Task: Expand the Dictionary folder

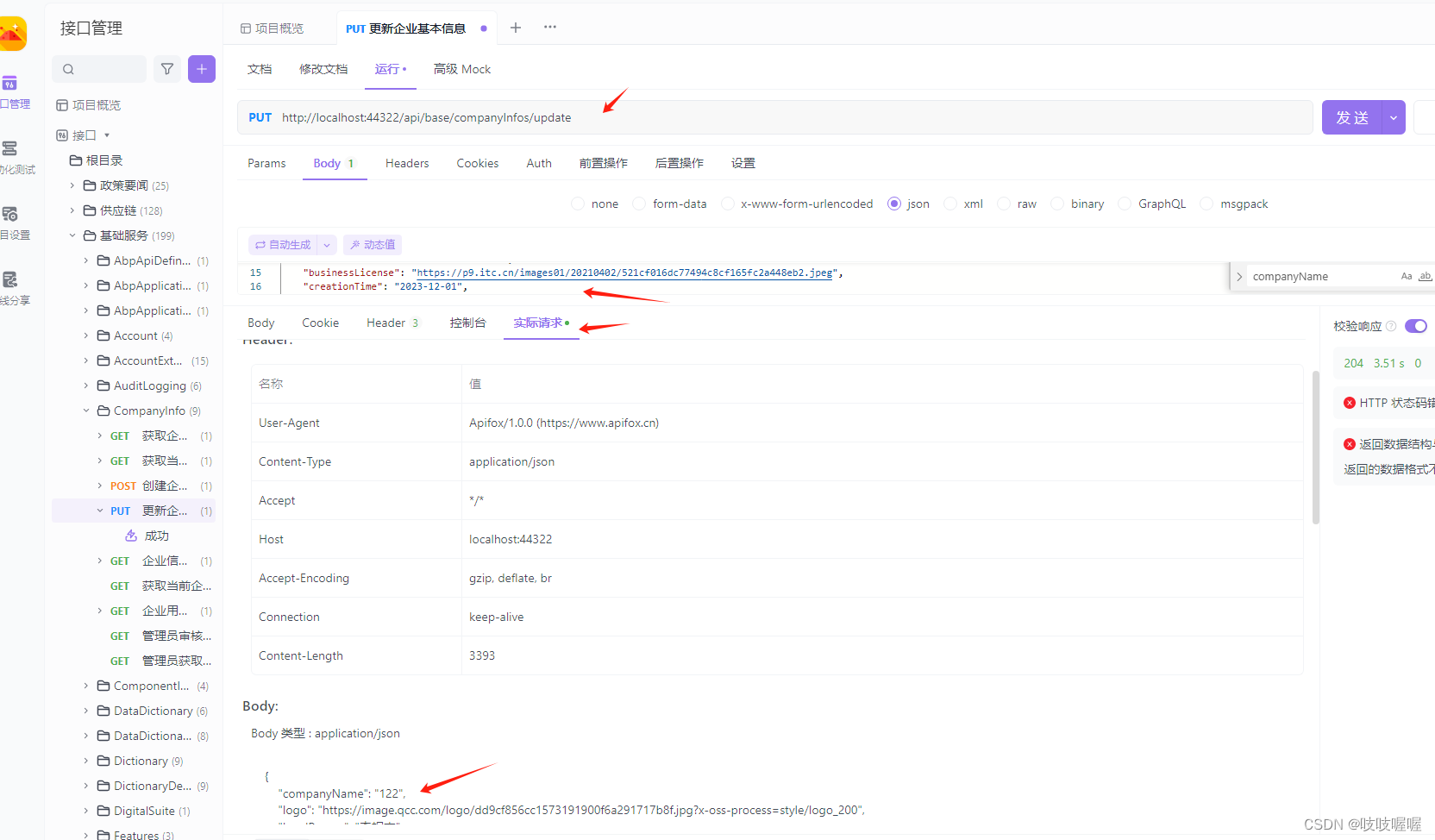Action: [x=85, y=761]
